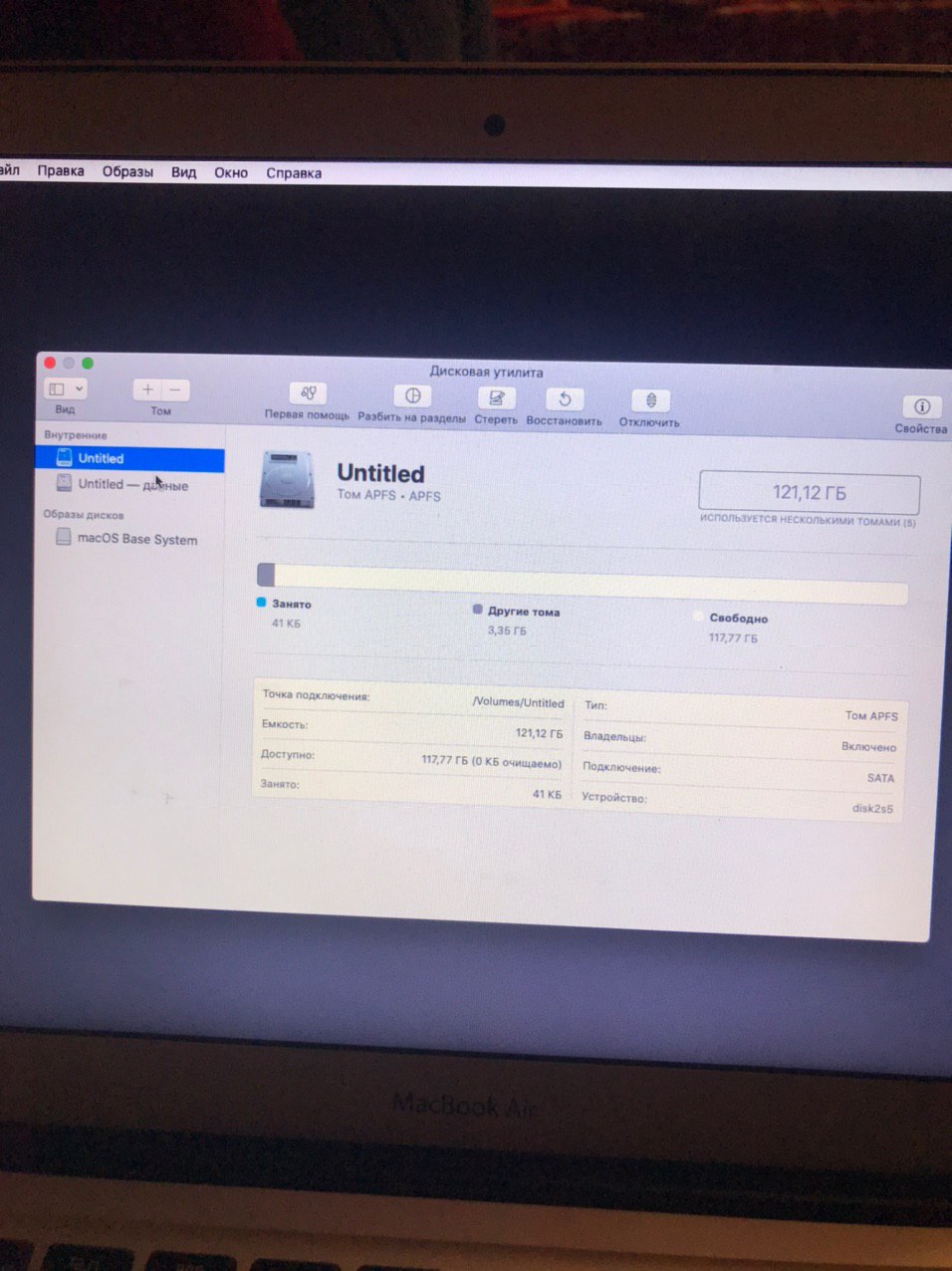Screen dimensions: 952x1271
Task: Remove a volume with the minus button
Action: [x=175, y=390]
